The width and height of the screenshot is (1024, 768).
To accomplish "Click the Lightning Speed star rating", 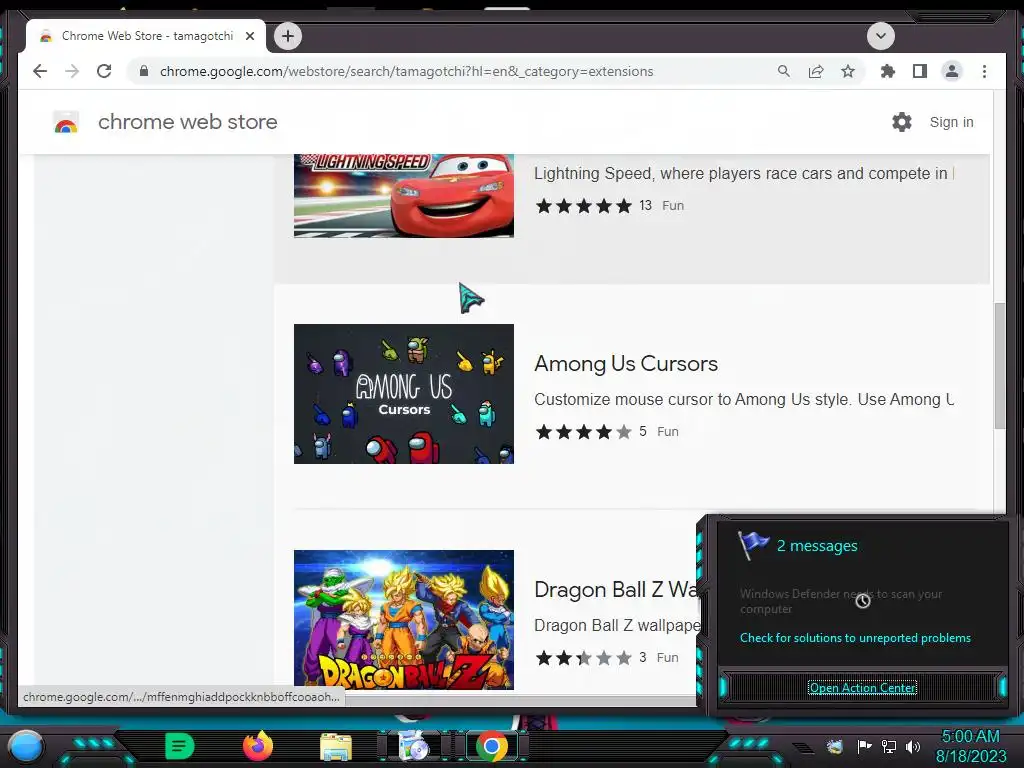I will [x=584, y=206].
